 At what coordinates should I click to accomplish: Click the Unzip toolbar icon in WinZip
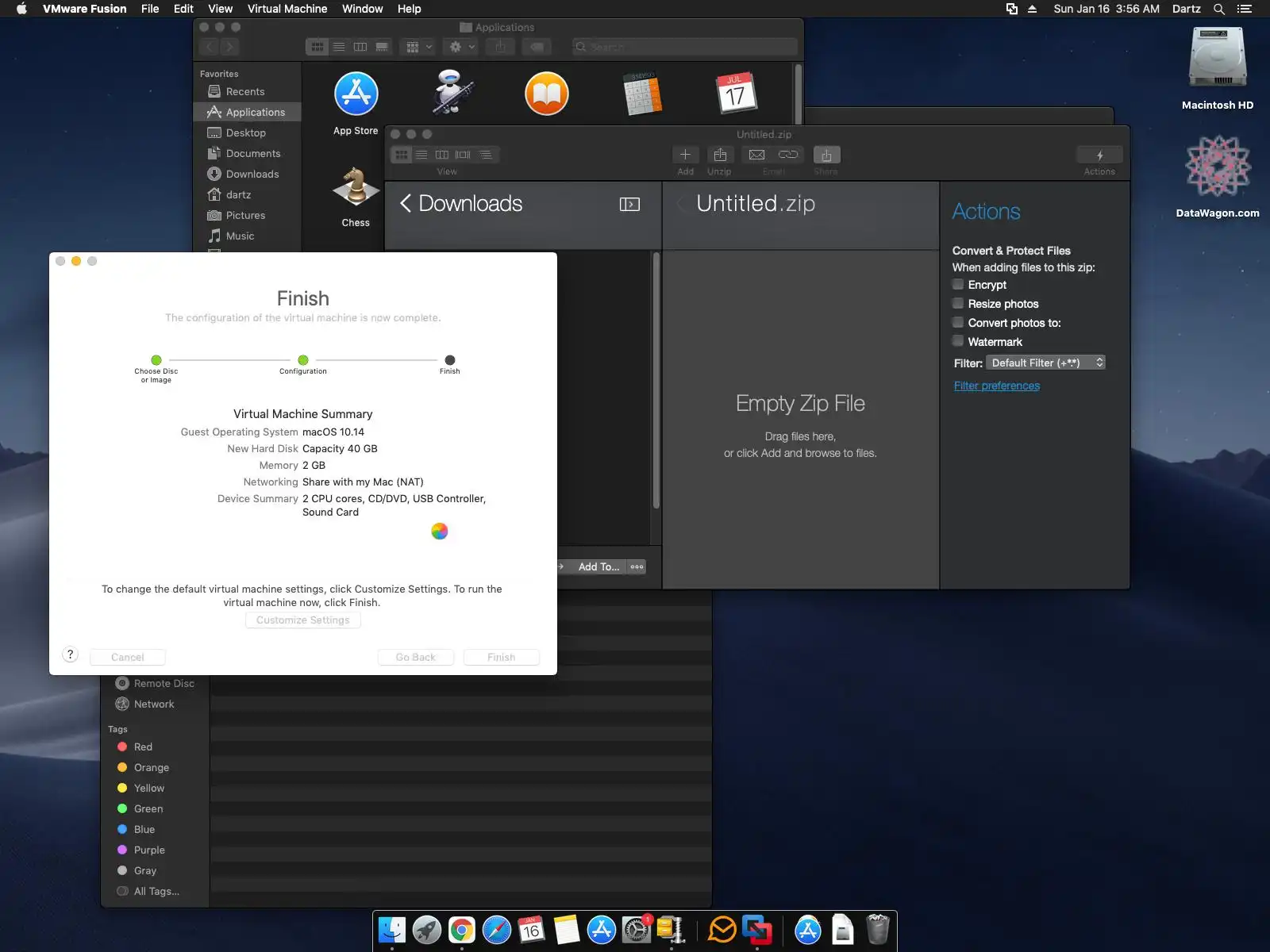[x=720, y=155]
